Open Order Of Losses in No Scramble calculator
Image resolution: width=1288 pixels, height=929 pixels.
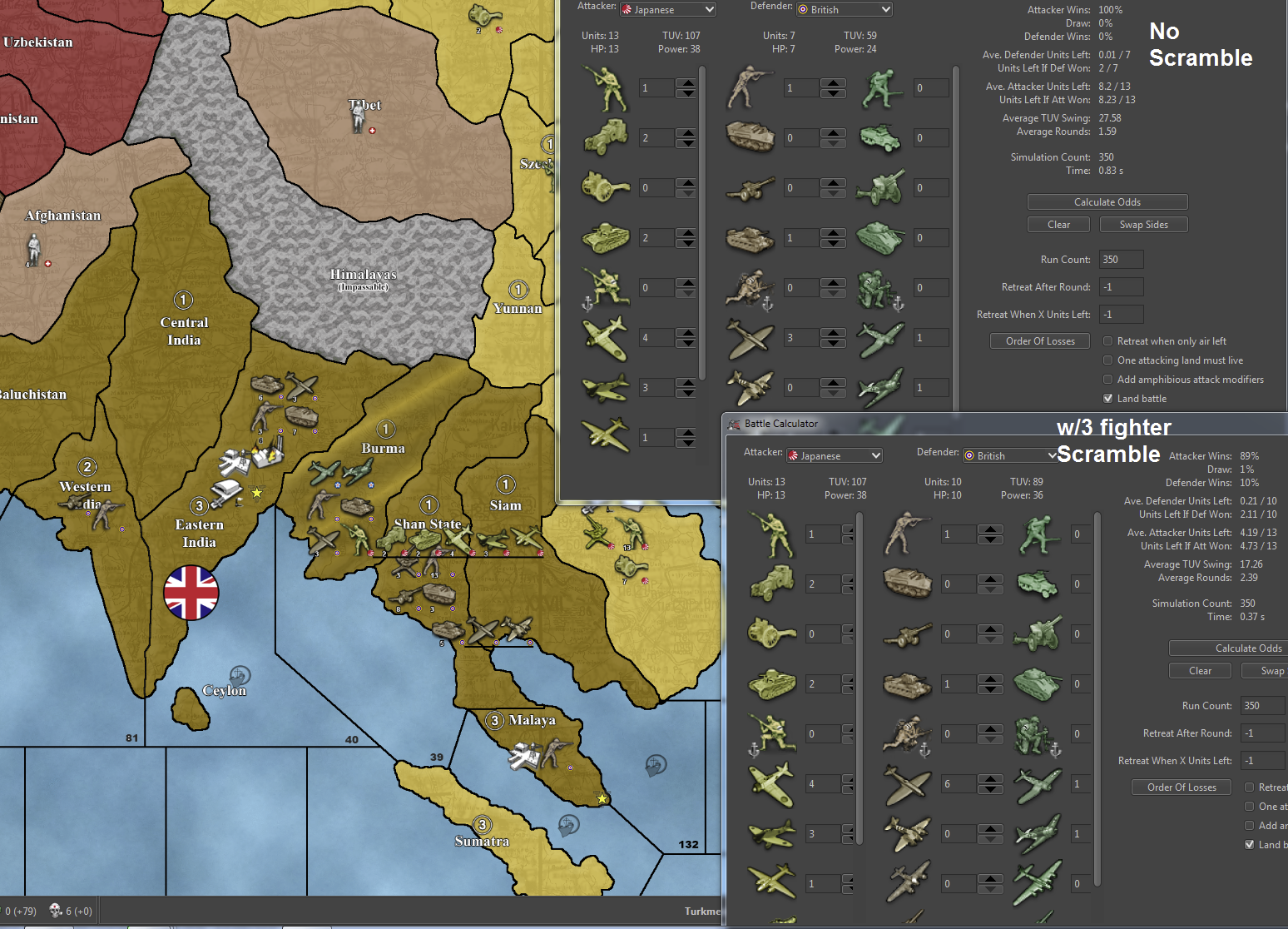click(1040, 341)
